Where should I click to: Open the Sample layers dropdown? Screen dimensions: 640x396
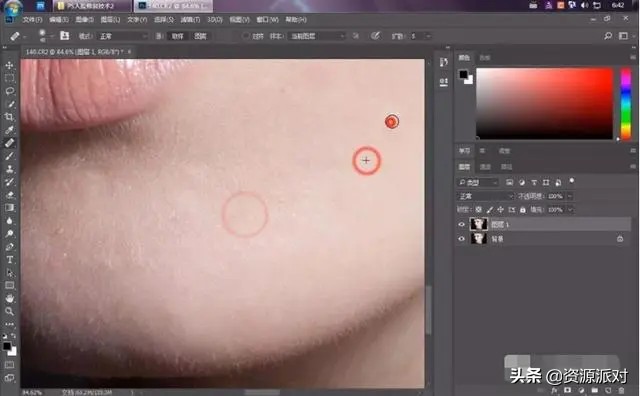[317, 36]
